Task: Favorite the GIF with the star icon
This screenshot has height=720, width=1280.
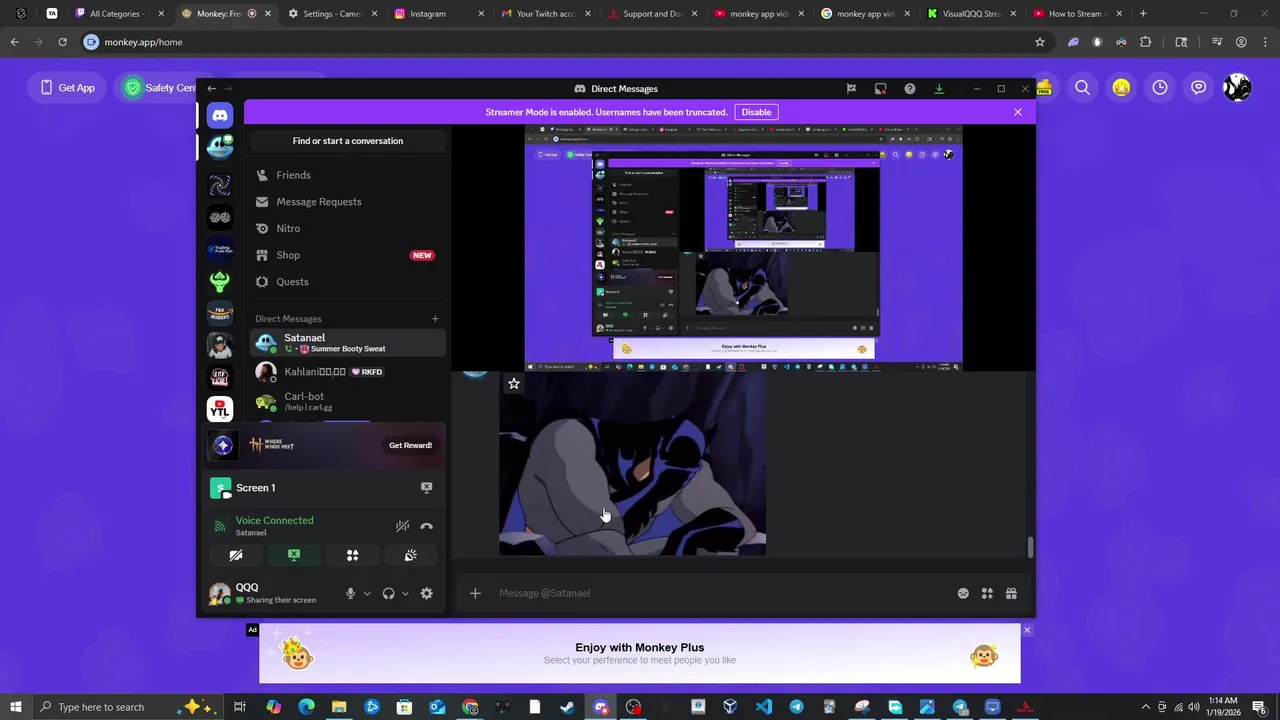Action: pos(514,384)
